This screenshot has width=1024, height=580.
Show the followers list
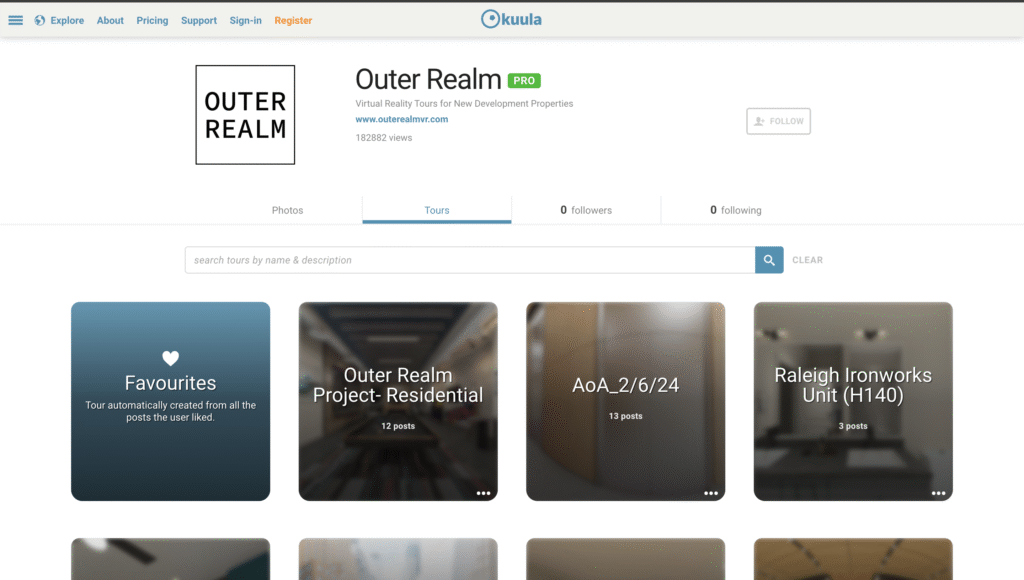tap(586, 210)
